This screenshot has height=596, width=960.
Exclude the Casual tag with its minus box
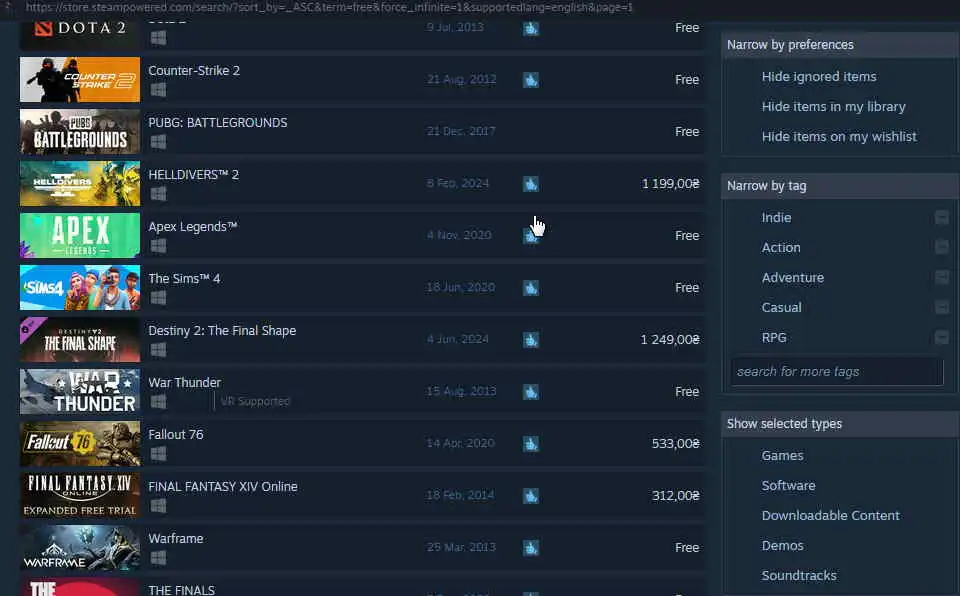tap(942, 307)
